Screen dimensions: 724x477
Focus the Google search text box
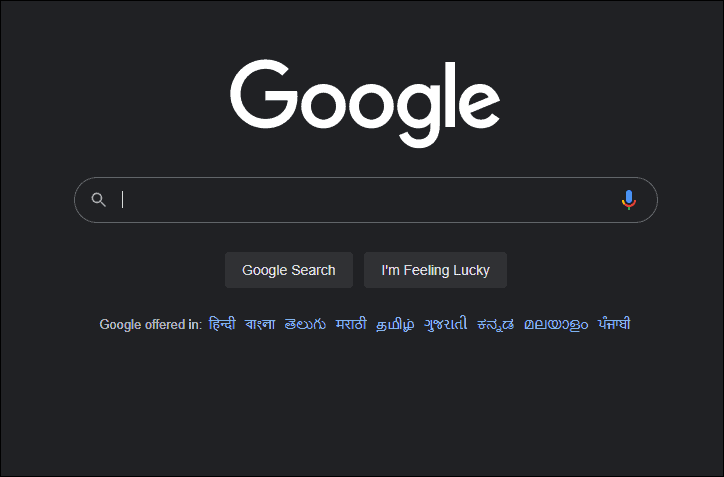[x=366, y=200]
